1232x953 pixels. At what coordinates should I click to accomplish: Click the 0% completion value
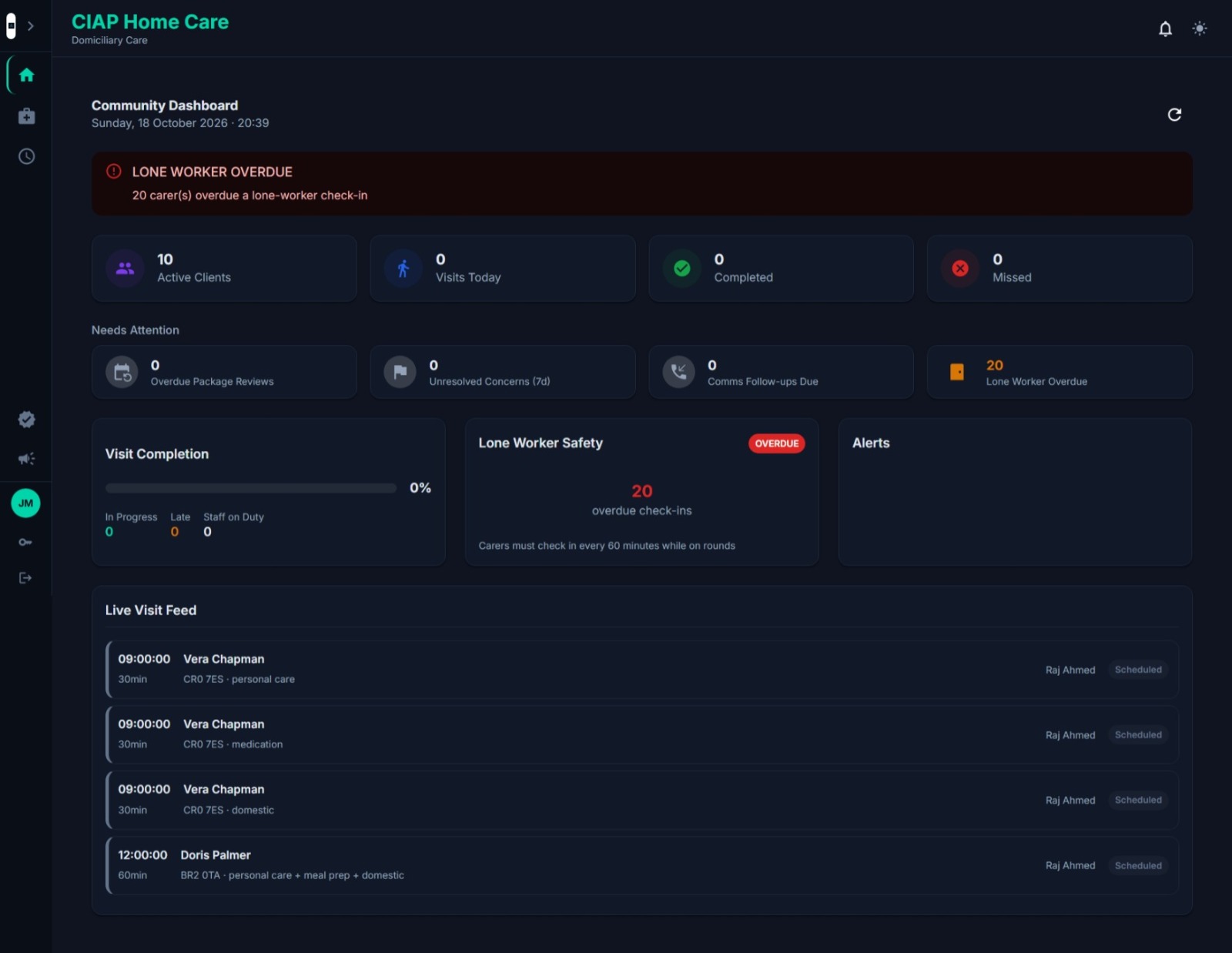pos(420,488)
